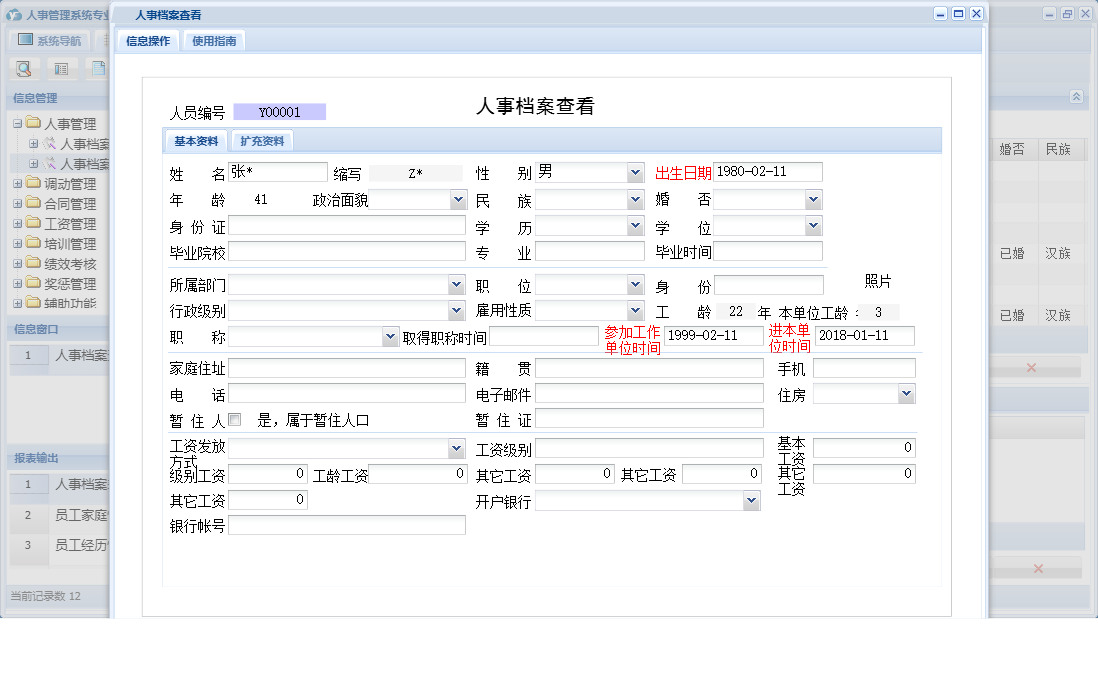This screenshot has height=695, width=1098.
Task: Expand the 培训管理 tree node
Action: 16,245
